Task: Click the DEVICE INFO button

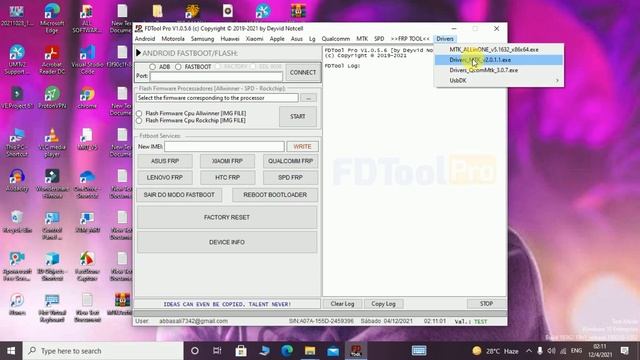Action: tap(227, 242)
